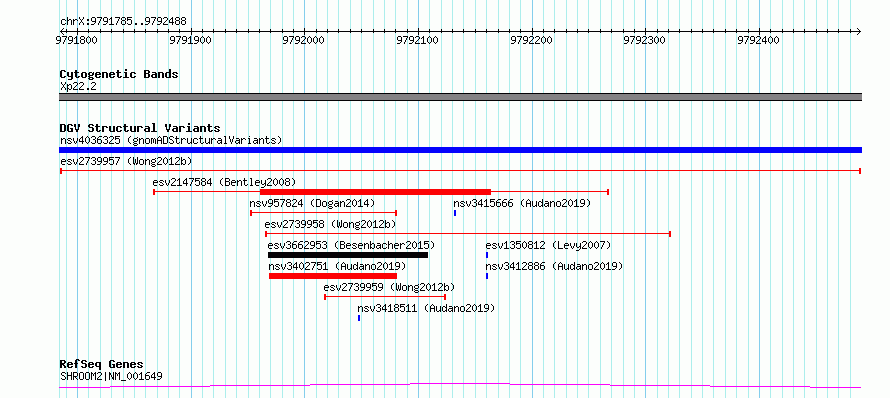The height and width of the screenshot is (398, 890).
Task: Select the esv2739958 (Wong2012b) red span line
Action: pyautogui.click(x=468, y=233)
